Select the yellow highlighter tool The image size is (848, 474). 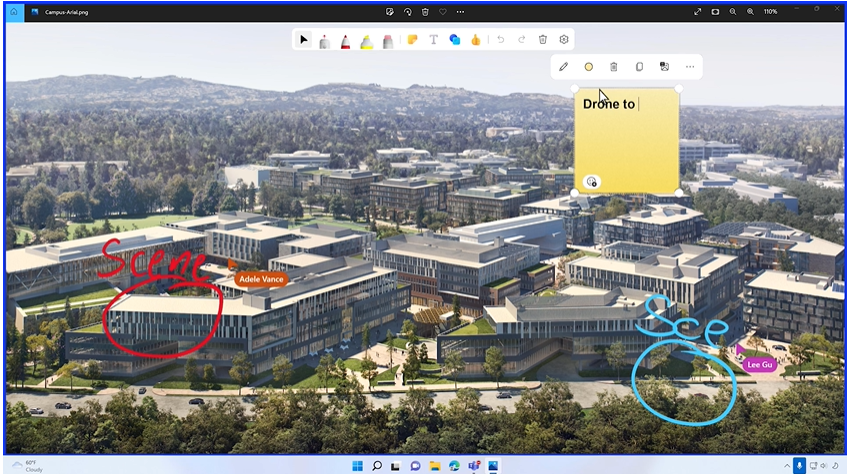pos(366,40)
